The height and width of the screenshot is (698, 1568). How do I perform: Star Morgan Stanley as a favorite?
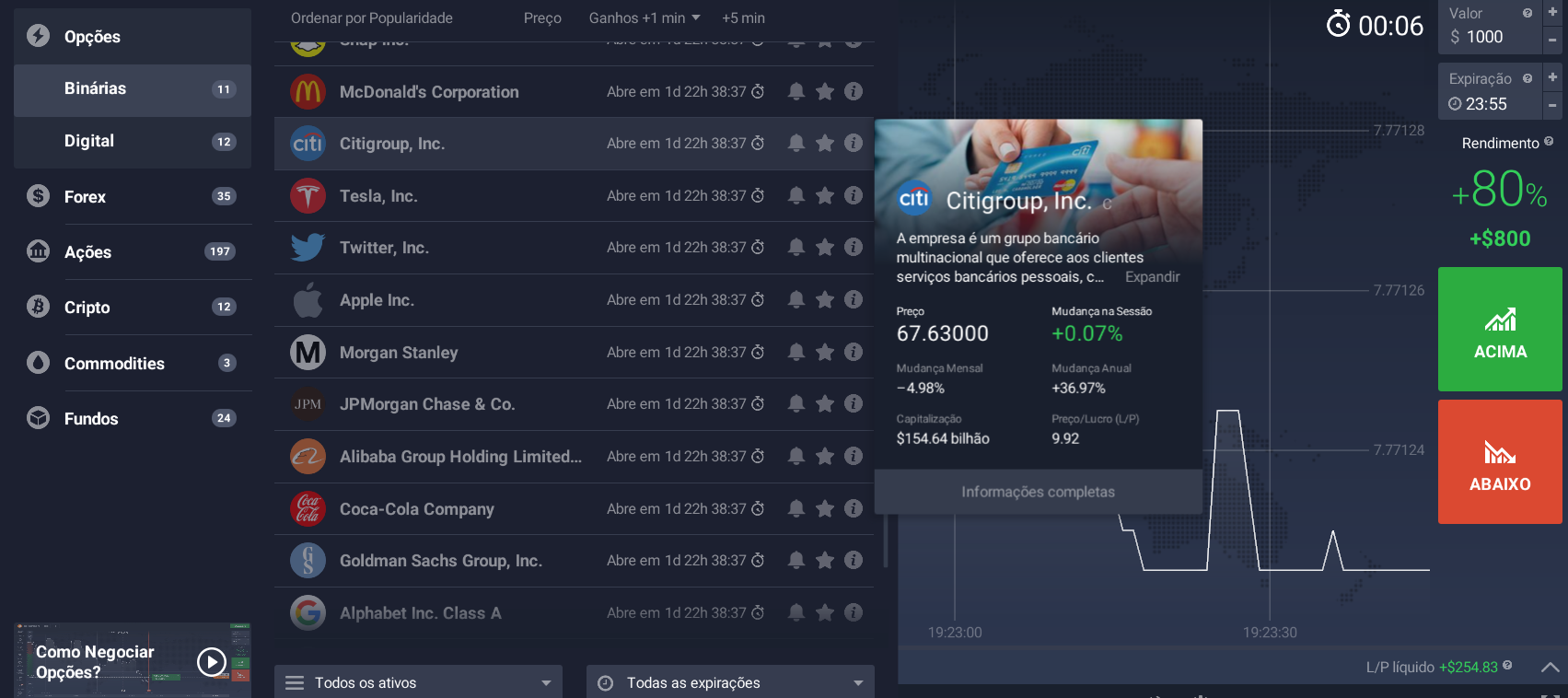[x=825, y=352]
